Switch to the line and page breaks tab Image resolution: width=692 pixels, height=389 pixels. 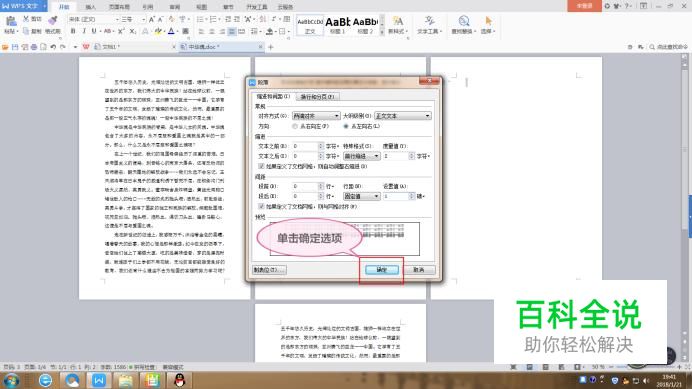[x=317, y=96]
